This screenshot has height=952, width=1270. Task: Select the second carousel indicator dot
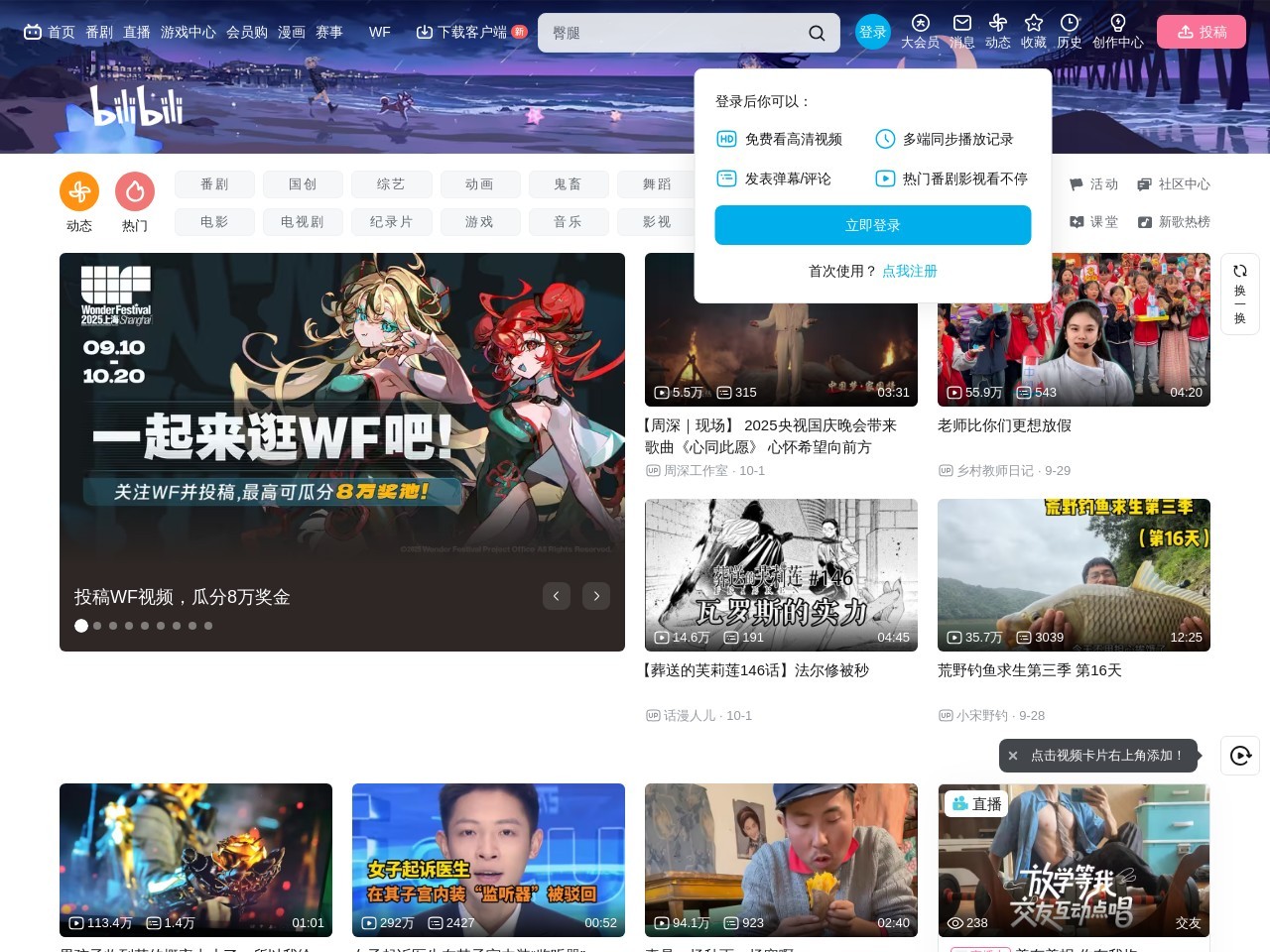click(97, 626)
